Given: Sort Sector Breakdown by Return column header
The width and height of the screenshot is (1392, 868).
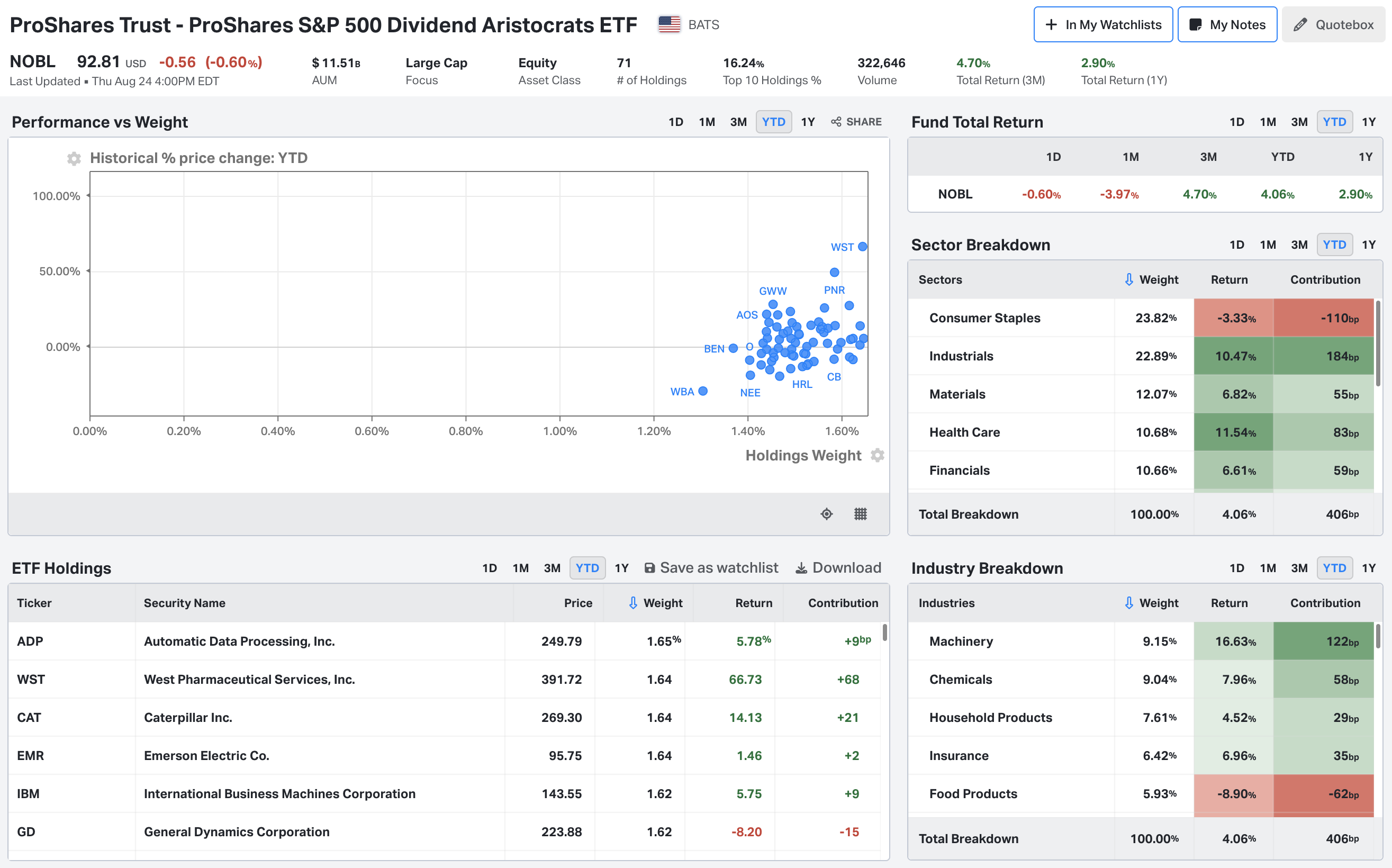Looking at the screenshot, I should coord(1229,279).
